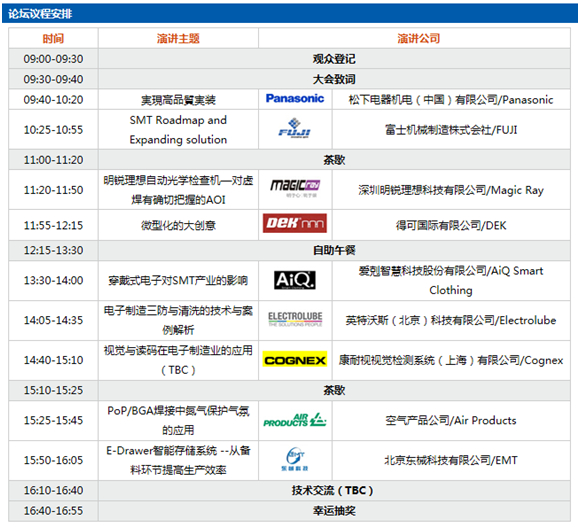This screenshot has width=581, height=531.
Task: Click the Panasonic logo
Action: click(295, 99)
